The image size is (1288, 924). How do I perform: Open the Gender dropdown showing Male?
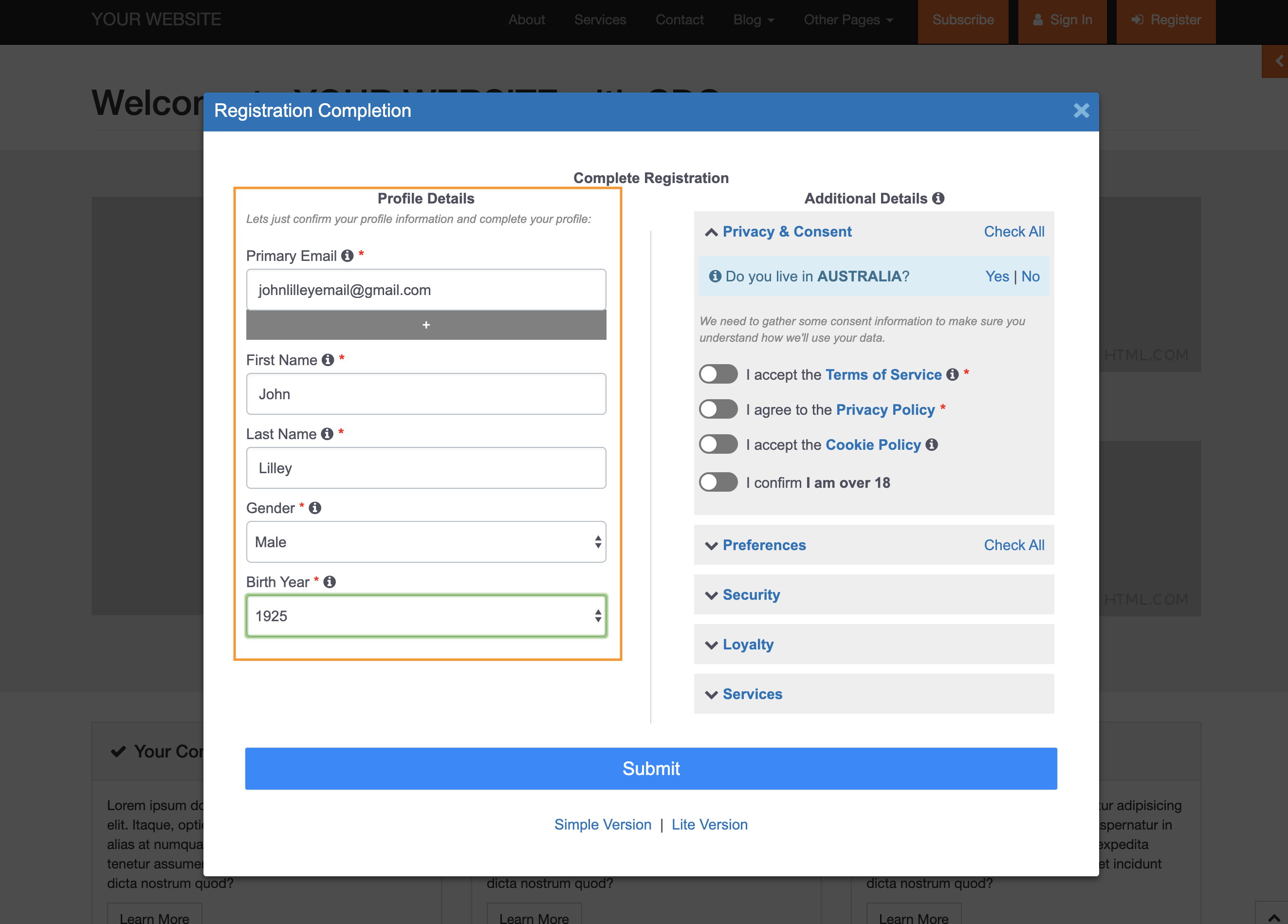[426, 542]
